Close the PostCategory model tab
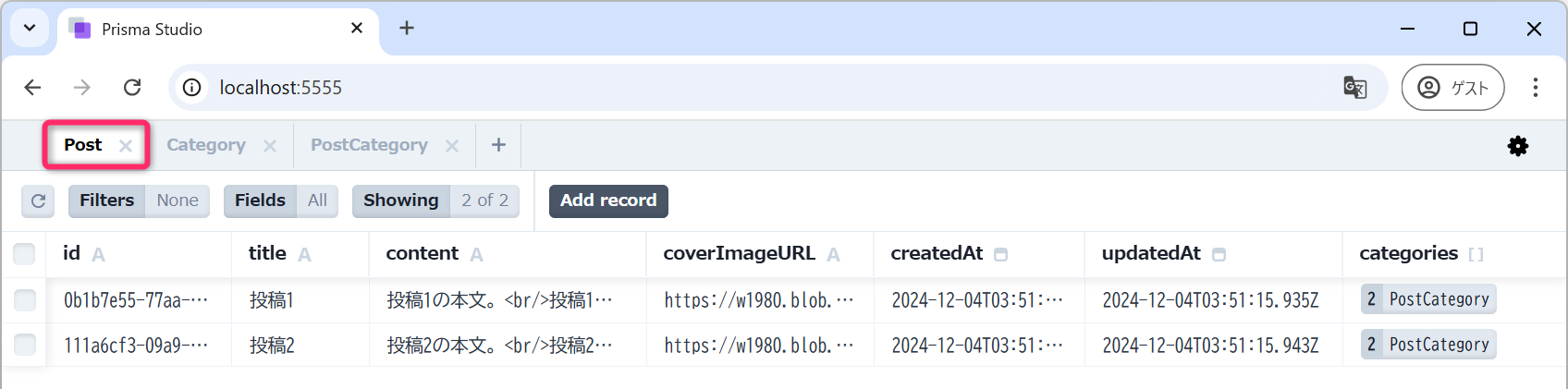Screen dimensions: 1568x389 452,146
